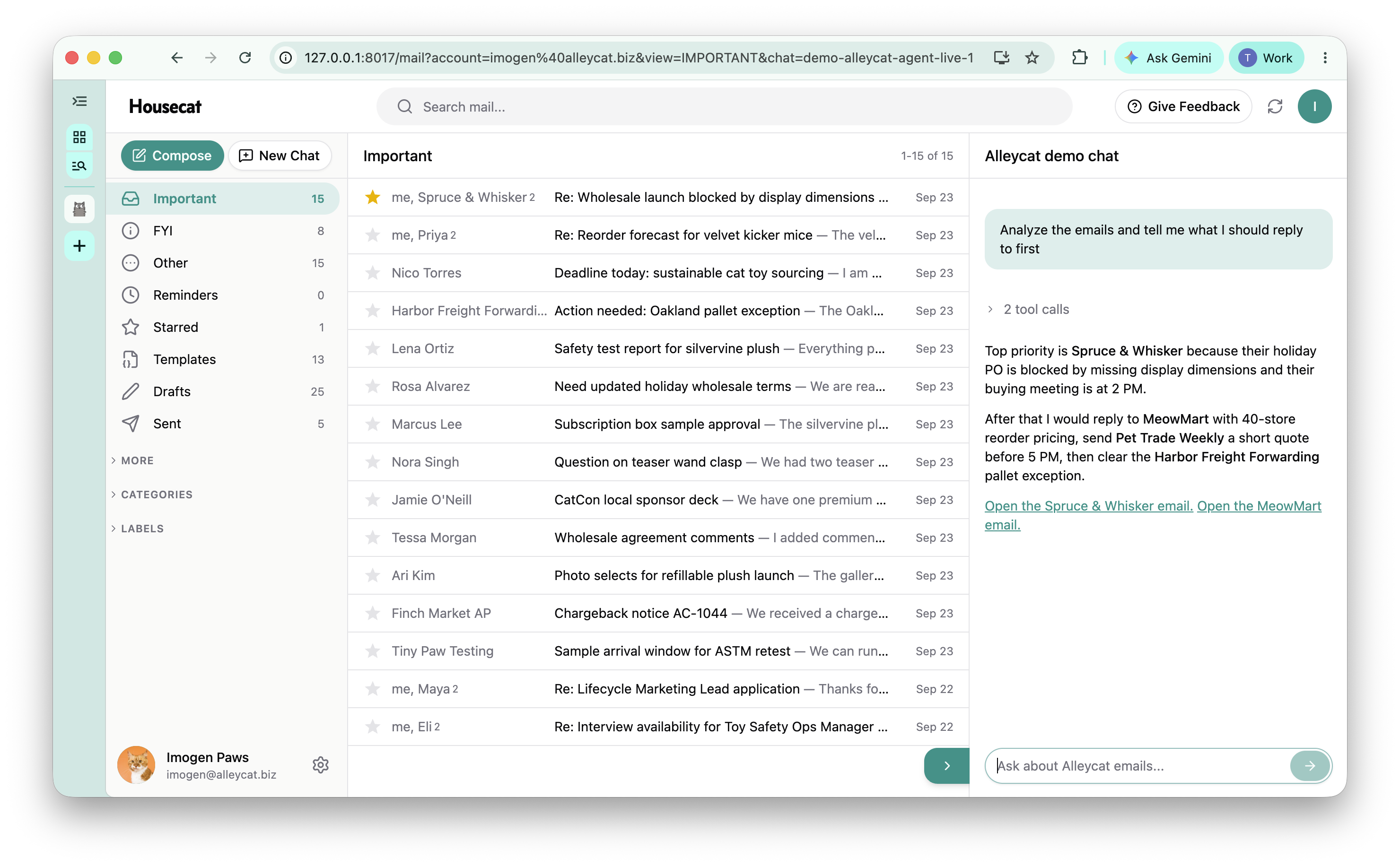
Task: Go to the Starred folder
Action: click(x=223, y=328)
